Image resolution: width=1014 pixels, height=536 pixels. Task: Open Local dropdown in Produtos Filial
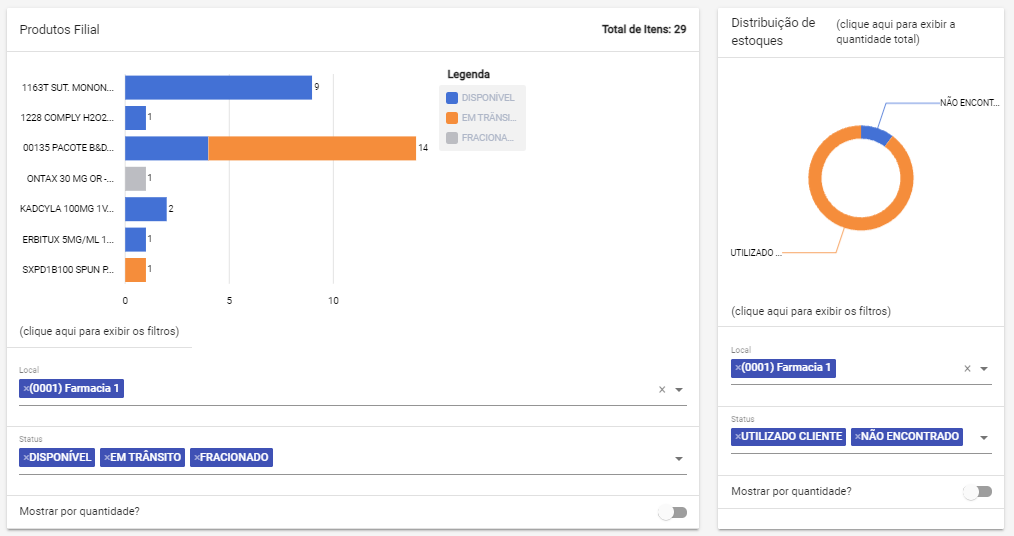(x=679, y=390)
